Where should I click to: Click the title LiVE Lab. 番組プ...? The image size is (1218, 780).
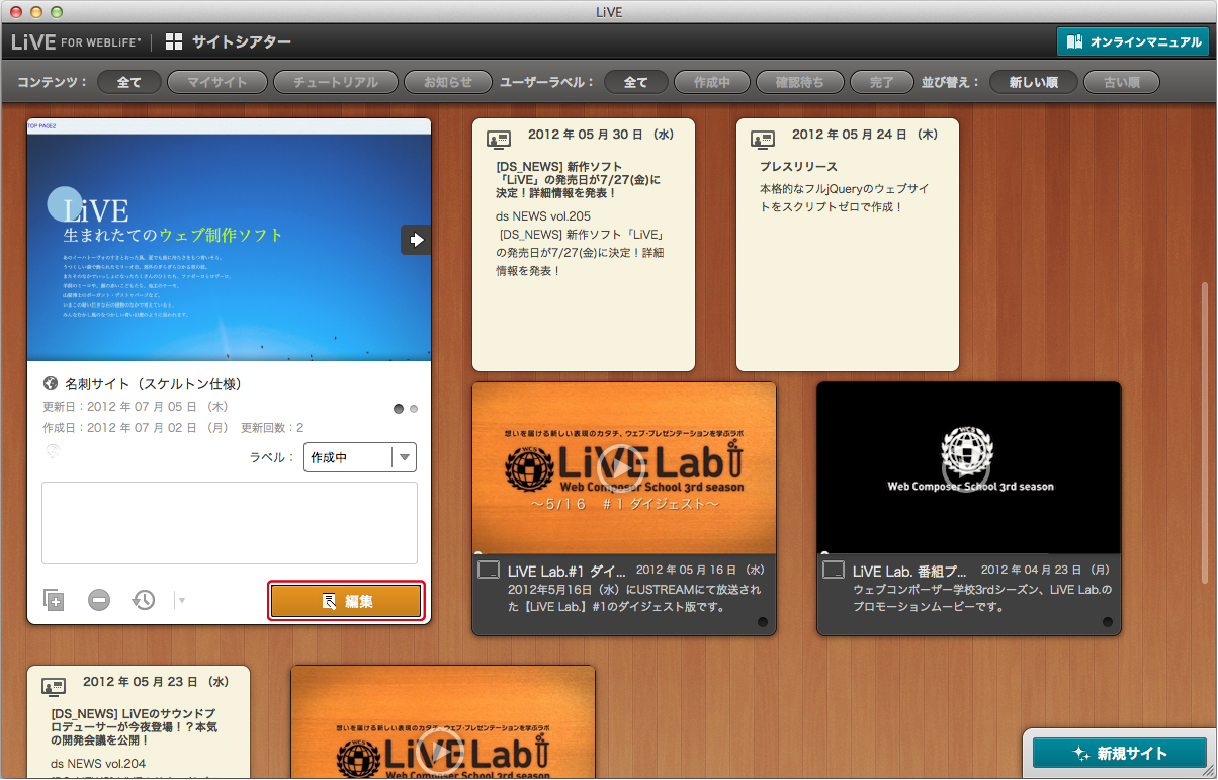tap(910, 572)
